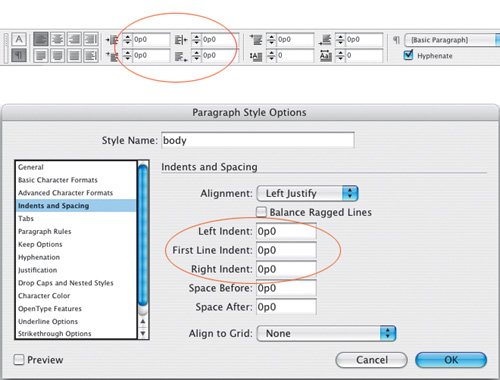Select Strikethrough Options category
Viewport: 500px width, 380px height.
tap(55, 334)
